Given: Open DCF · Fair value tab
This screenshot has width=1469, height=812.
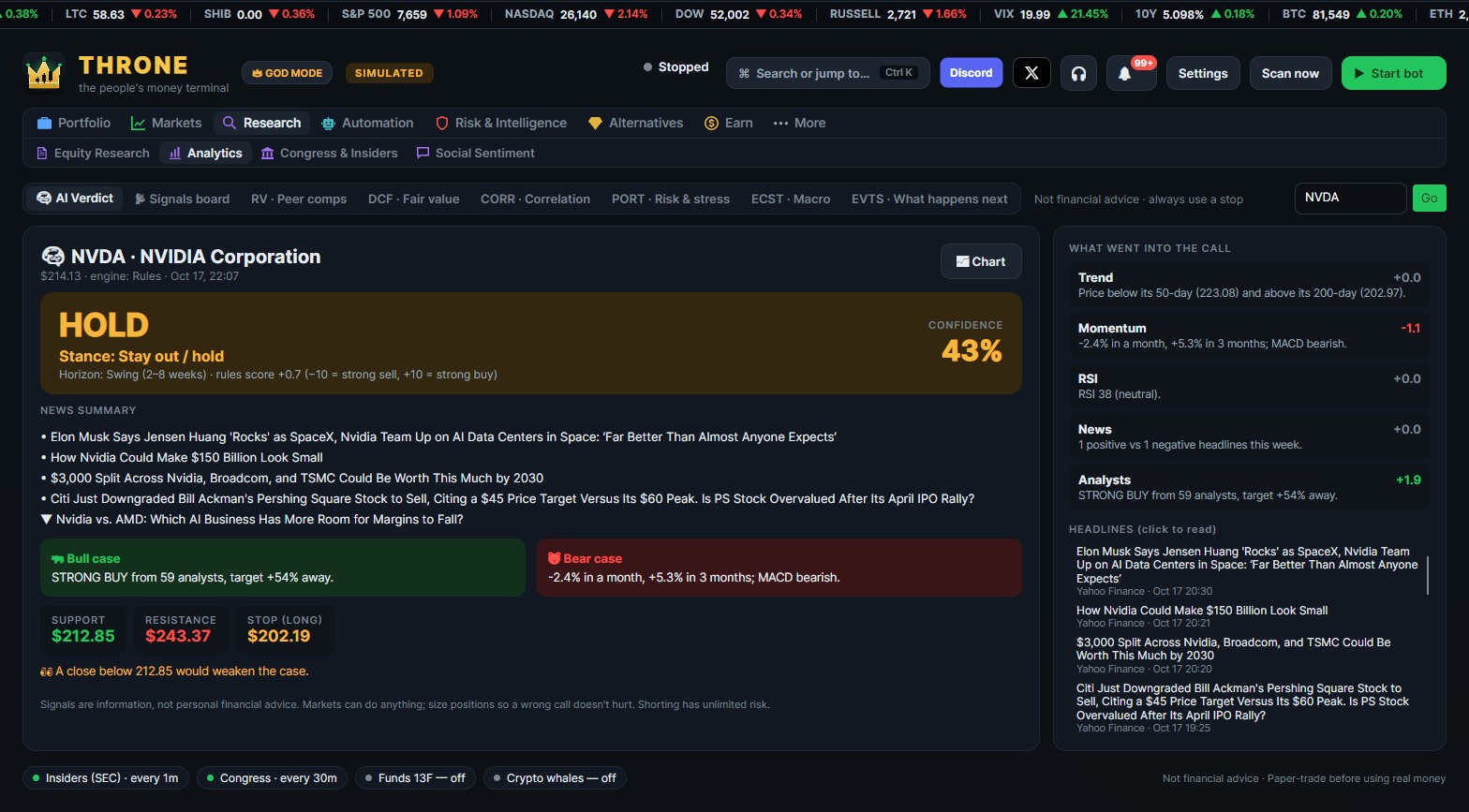Looking at the screenshot, I should (414, 199).
